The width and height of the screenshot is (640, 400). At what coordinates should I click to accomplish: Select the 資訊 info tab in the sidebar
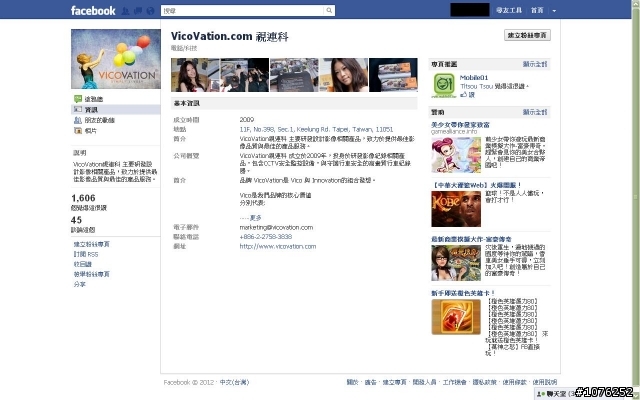click(x=116, y=109)
